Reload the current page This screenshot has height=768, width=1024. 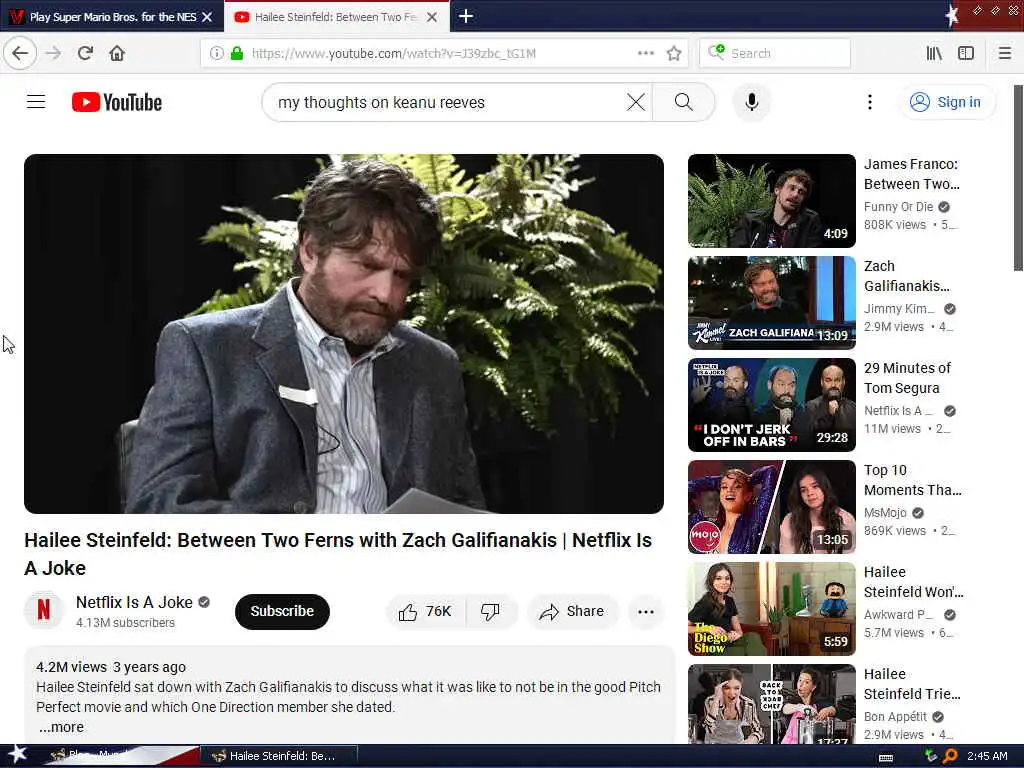[86, 53]
